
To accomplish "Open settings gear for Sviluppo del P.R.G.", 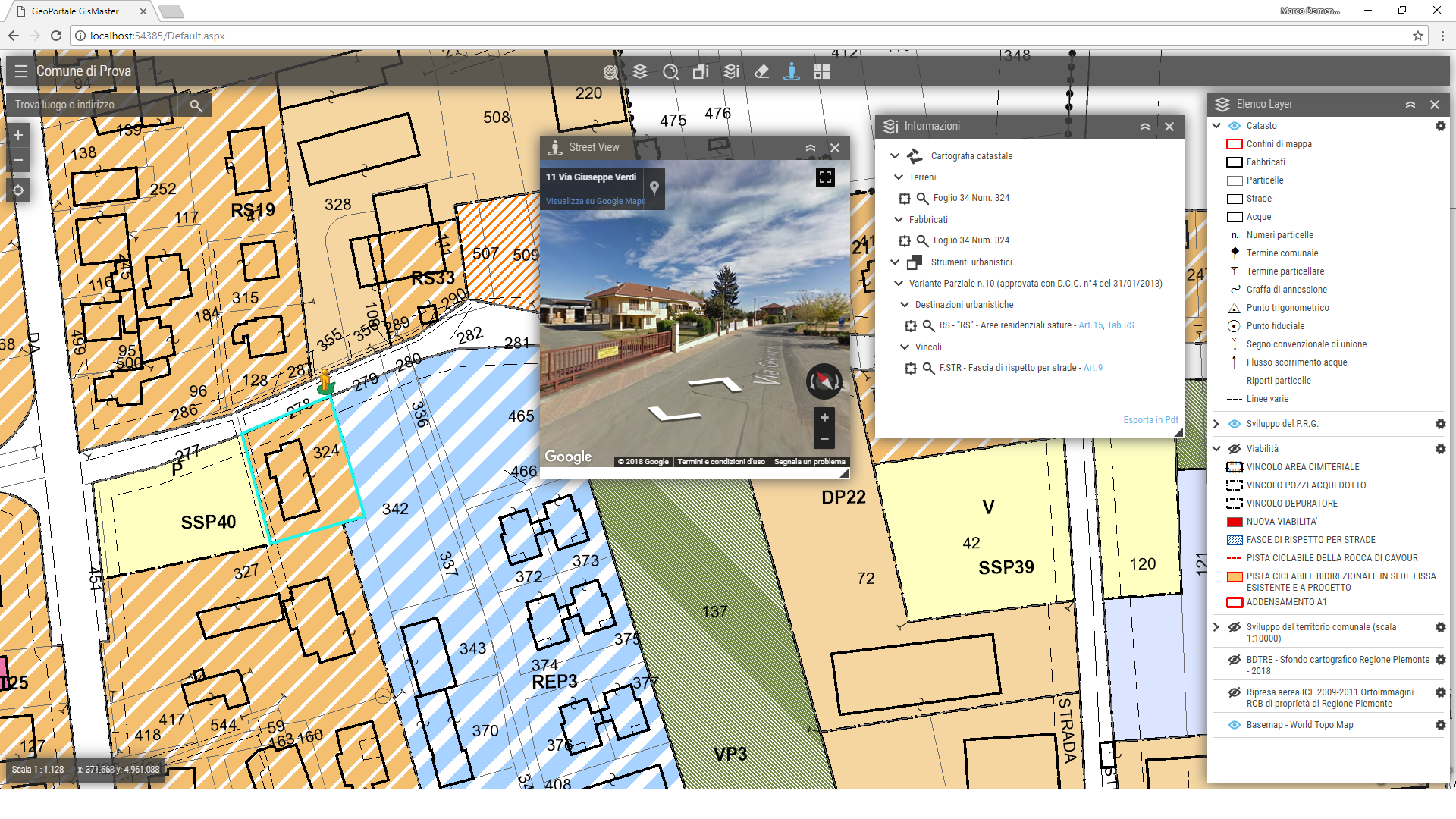I will (1440, 424).
